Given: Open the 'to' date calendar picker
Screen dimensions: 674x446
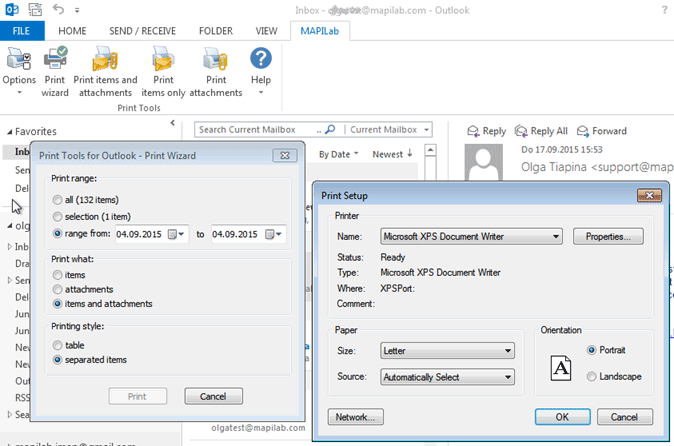Looking at the screenshot, I should point(273,234).
